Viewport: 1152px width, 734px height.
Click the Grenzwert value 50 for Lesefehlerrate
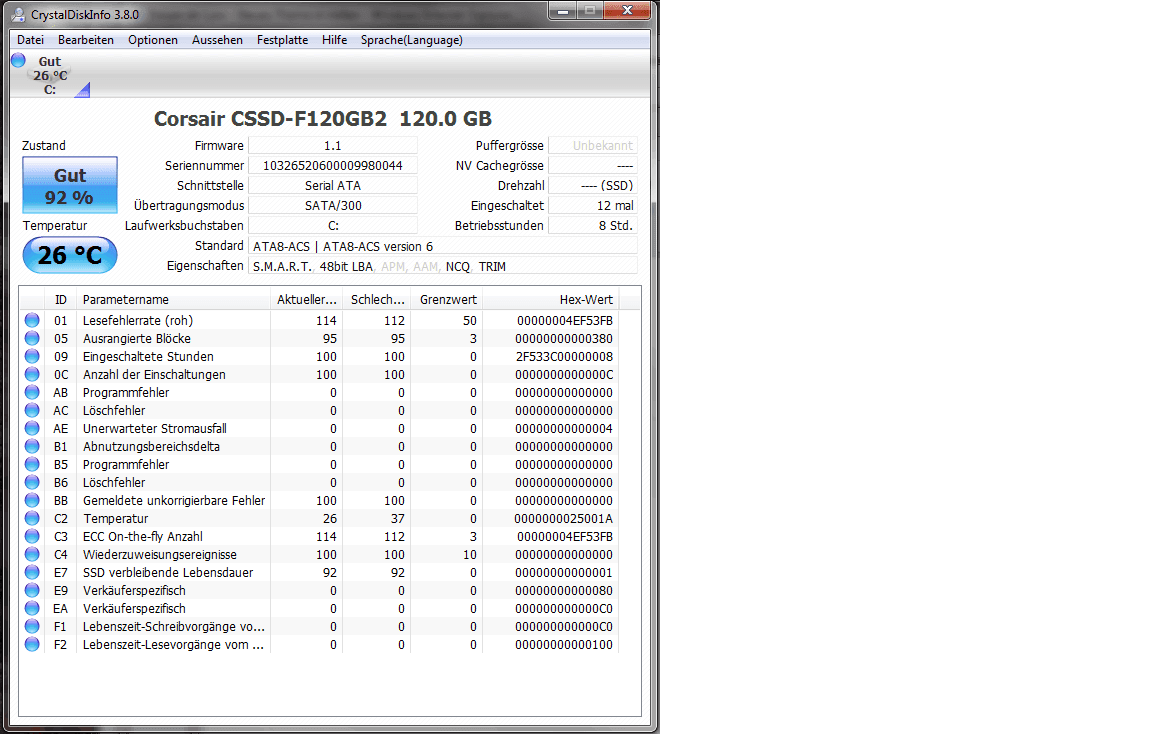coord(469,320)
